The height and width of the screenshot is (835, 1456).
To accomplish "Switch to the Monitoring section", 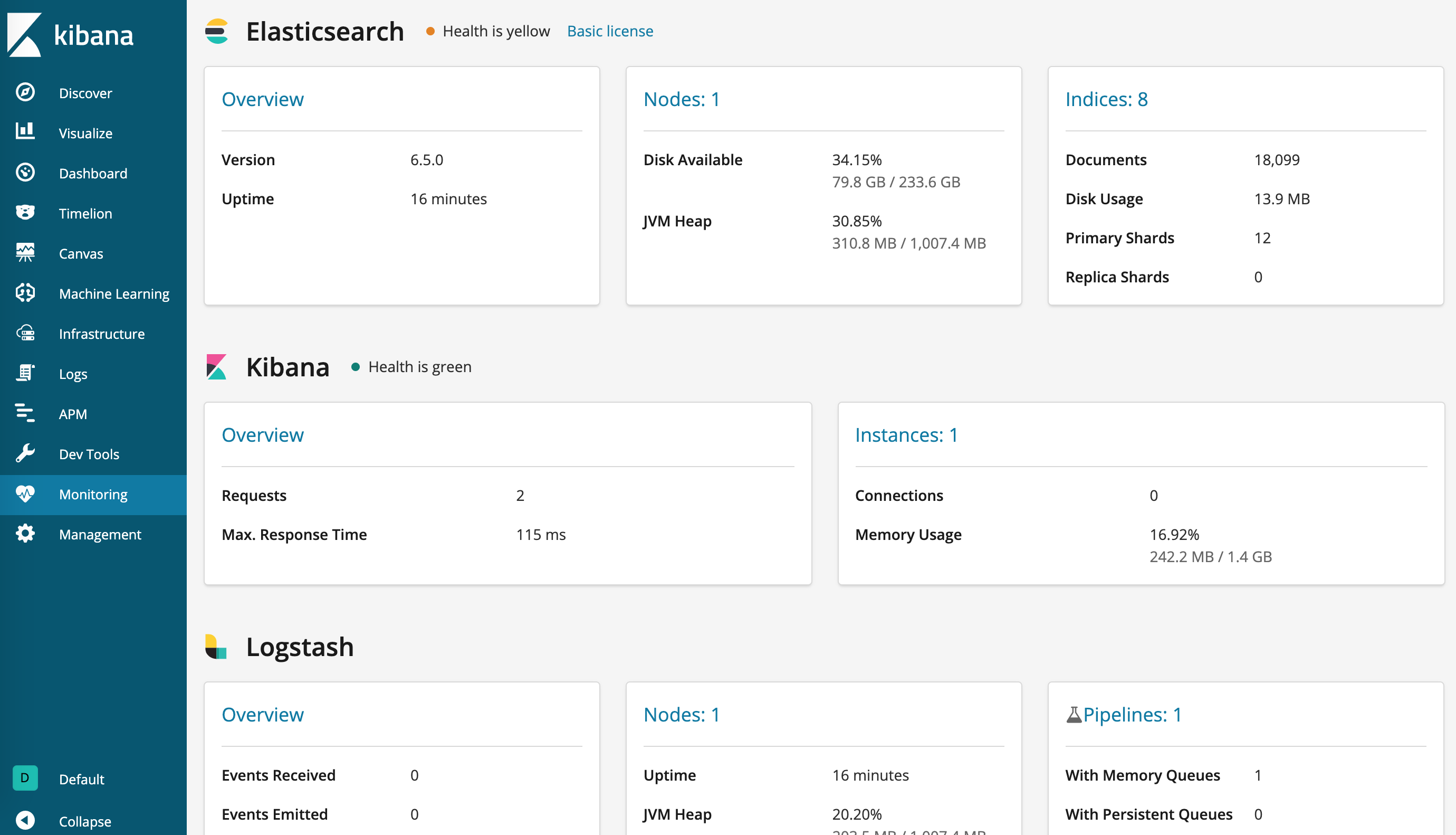I will click(93, 494).
